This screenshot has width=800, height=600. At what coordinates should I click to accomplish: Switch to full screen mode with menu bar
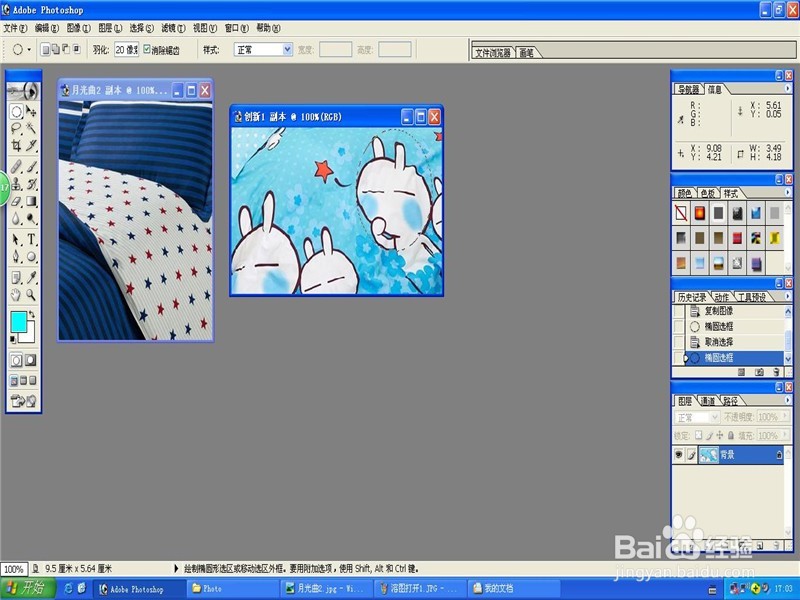click(23, 381)
